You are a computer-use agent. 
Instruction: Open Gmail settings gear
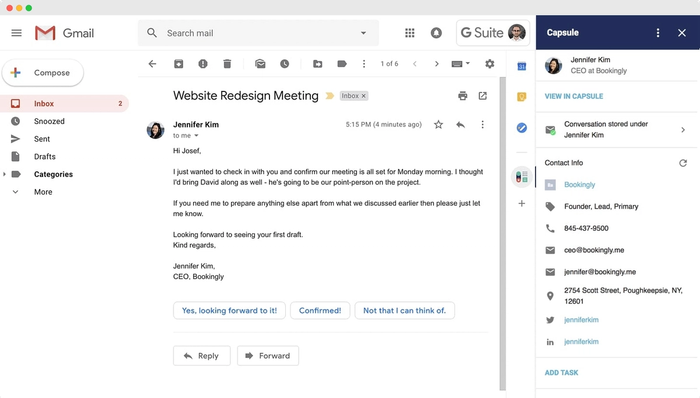point(490,64)
